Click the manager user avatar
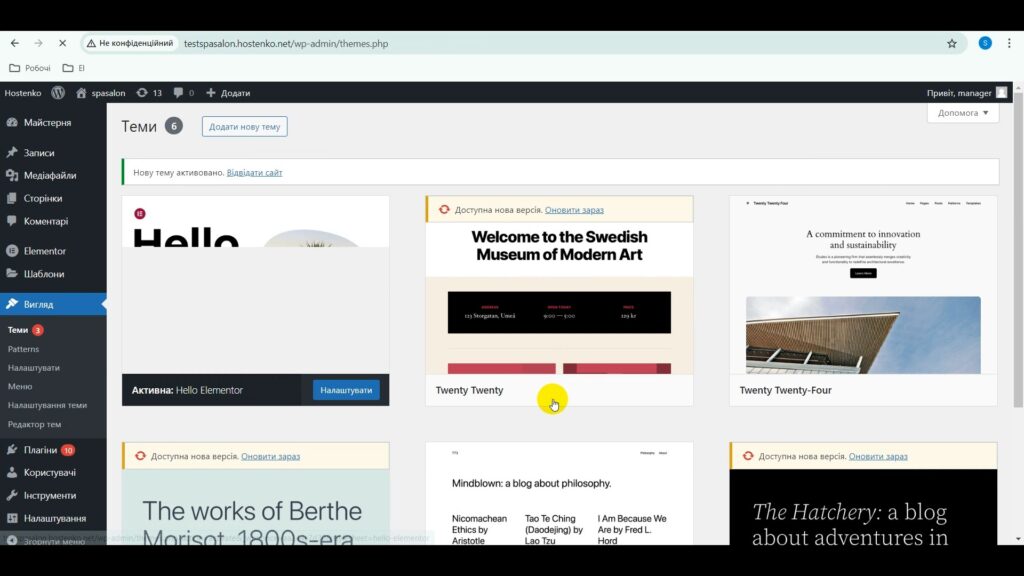 click(1001, 93)
